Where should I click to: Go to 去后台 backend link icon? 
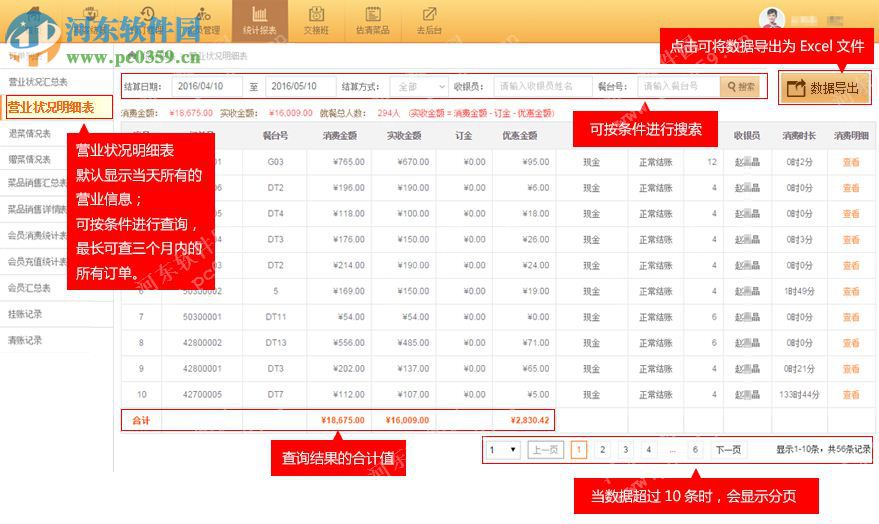429,14
